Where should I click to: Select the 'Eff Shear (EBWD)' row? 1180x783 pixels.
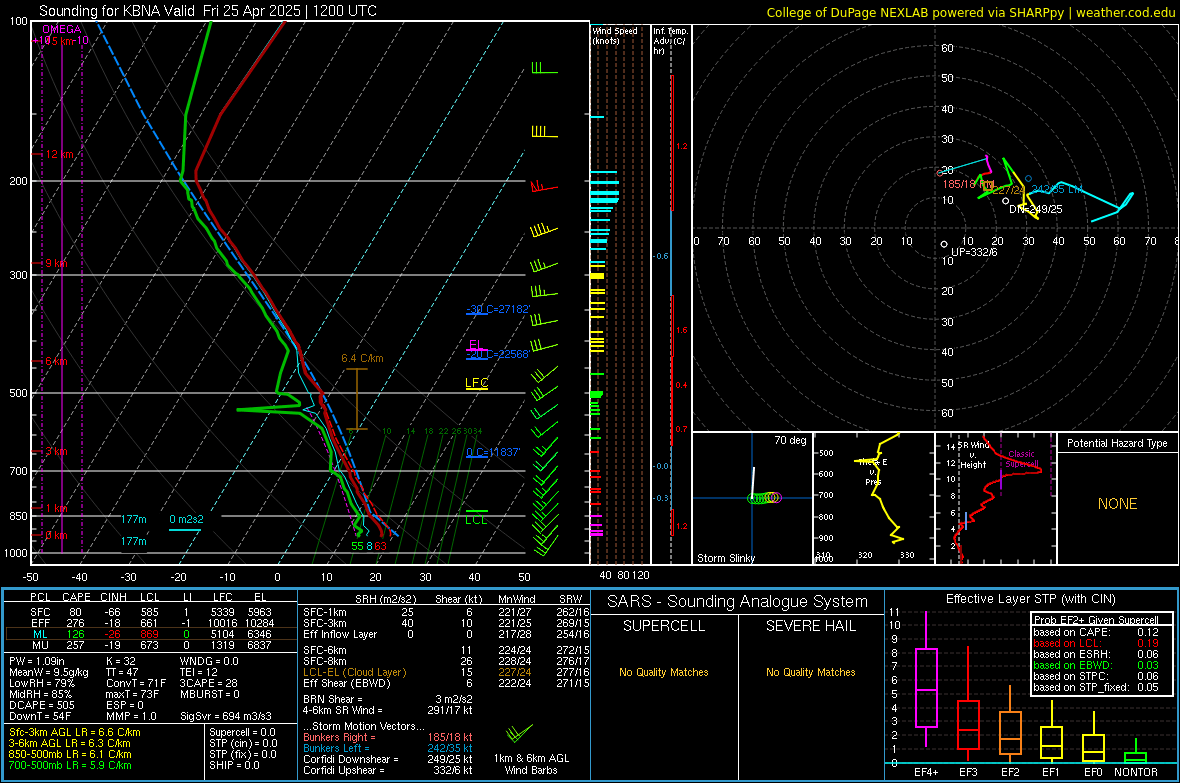point(445,684)
